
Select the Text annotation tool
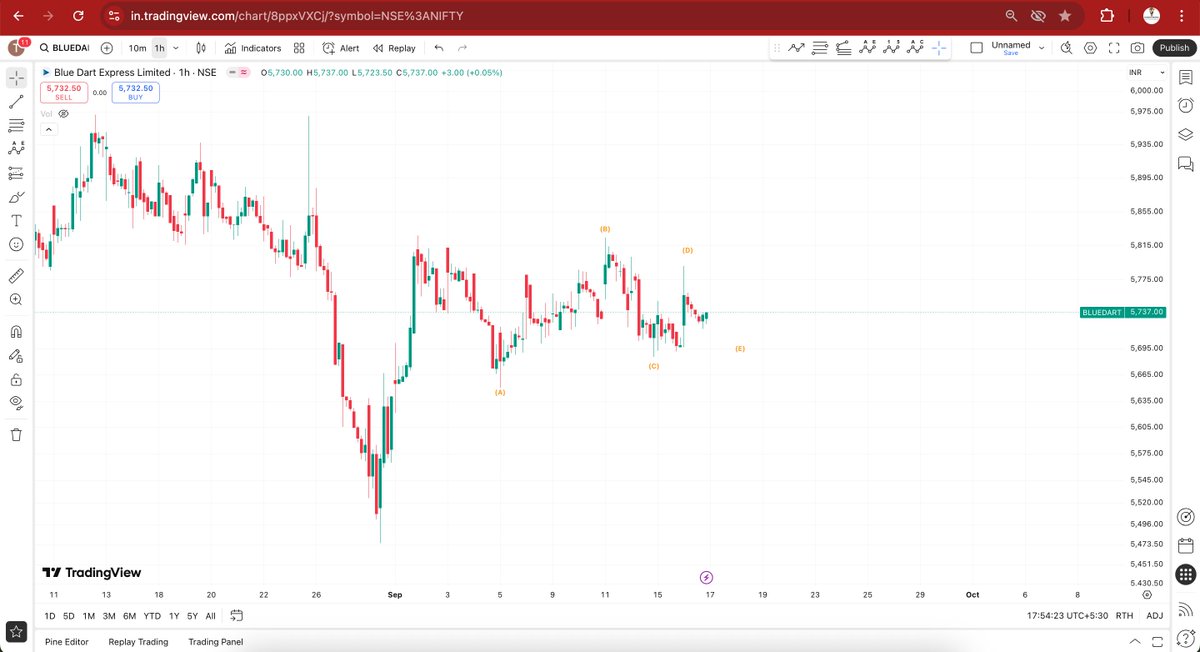16,220
